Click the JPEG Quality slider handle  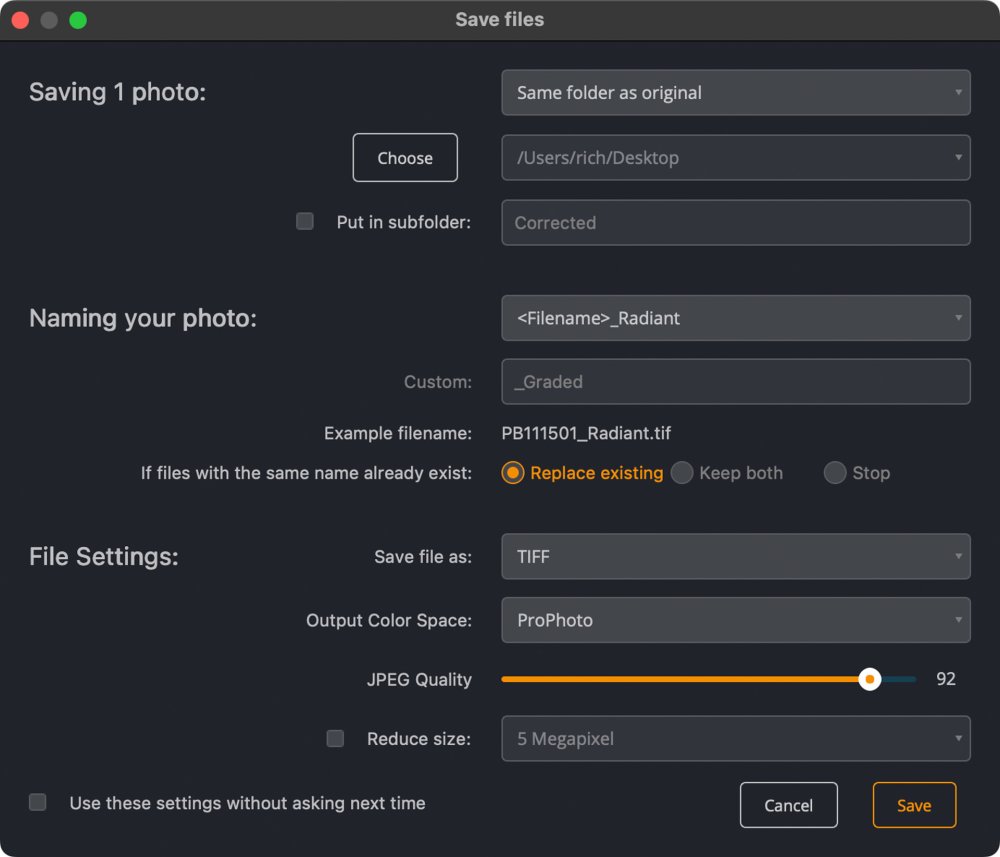tap(870, 679)
